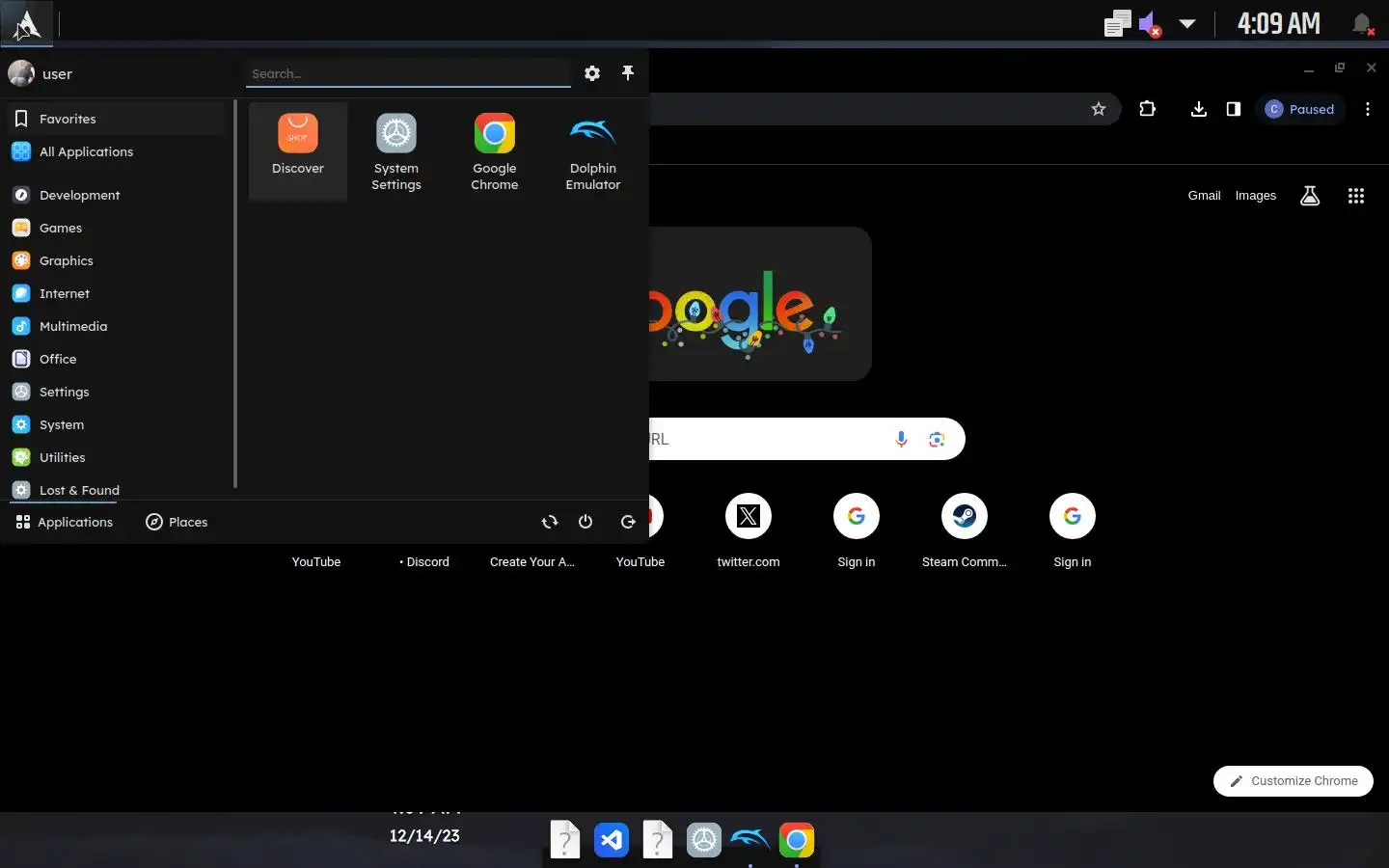Open the Games category
The width and height of the screenshot is (1389, 868).
tap(116, 228)
